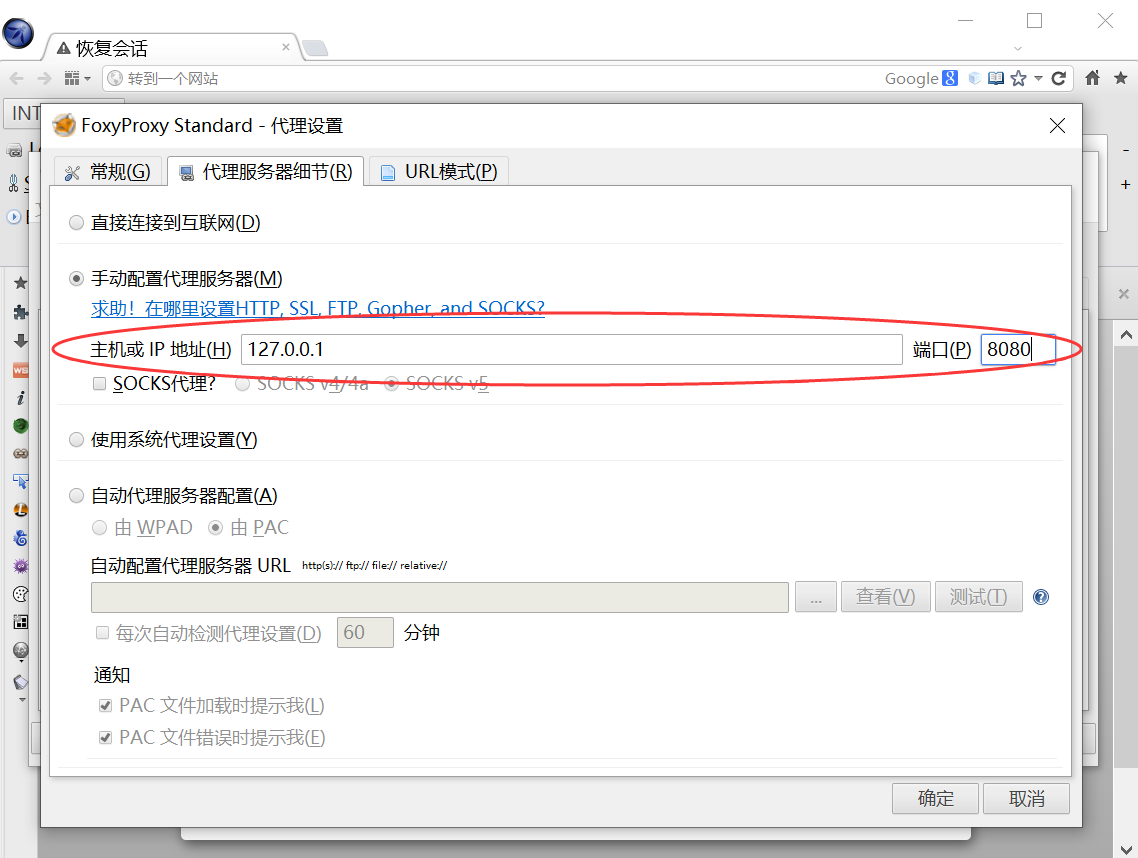Image resolution: width=1138 pixels, height=858 pixels.
Task: Toggle PAC 文件加载时提示我(L) checkbox
Action: 105,706
